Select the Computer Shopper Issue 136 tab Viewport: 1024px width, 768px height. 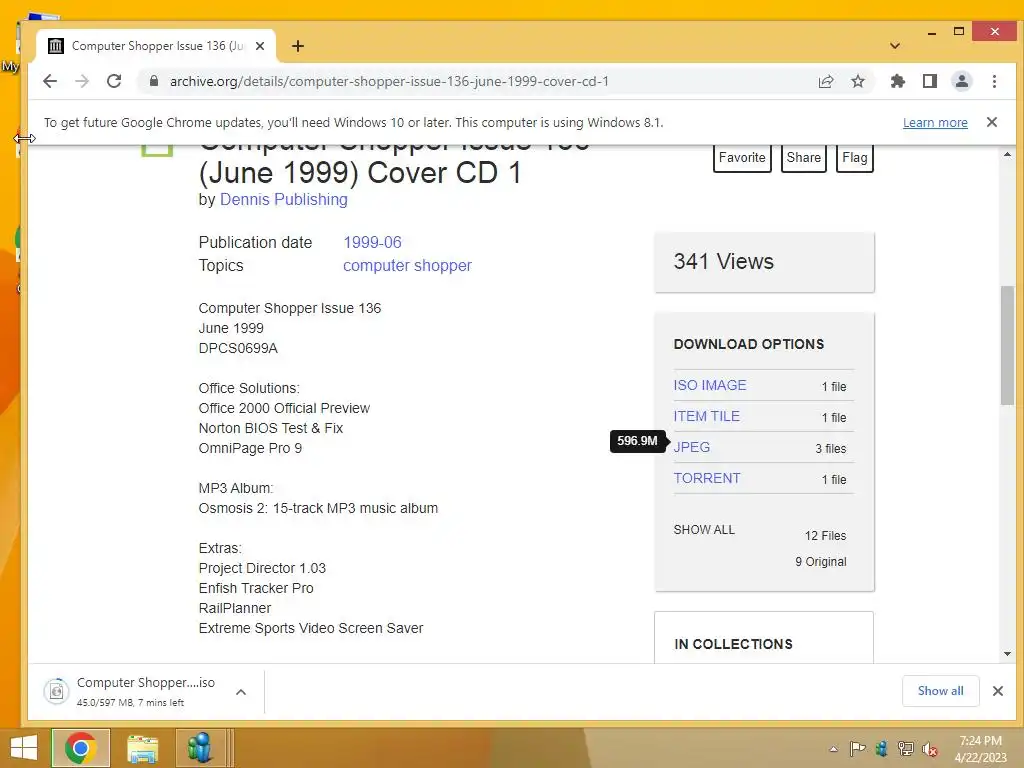156,46
